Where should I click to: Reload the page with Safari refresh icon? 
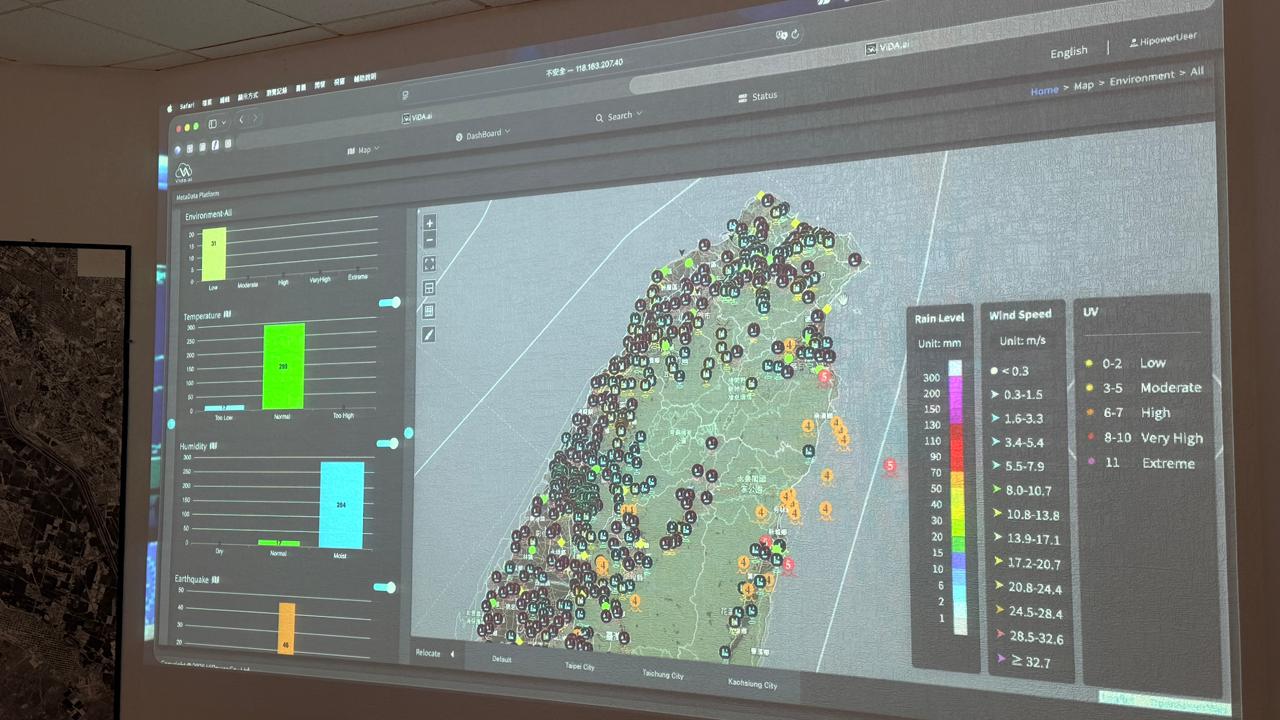coord(795,34)
